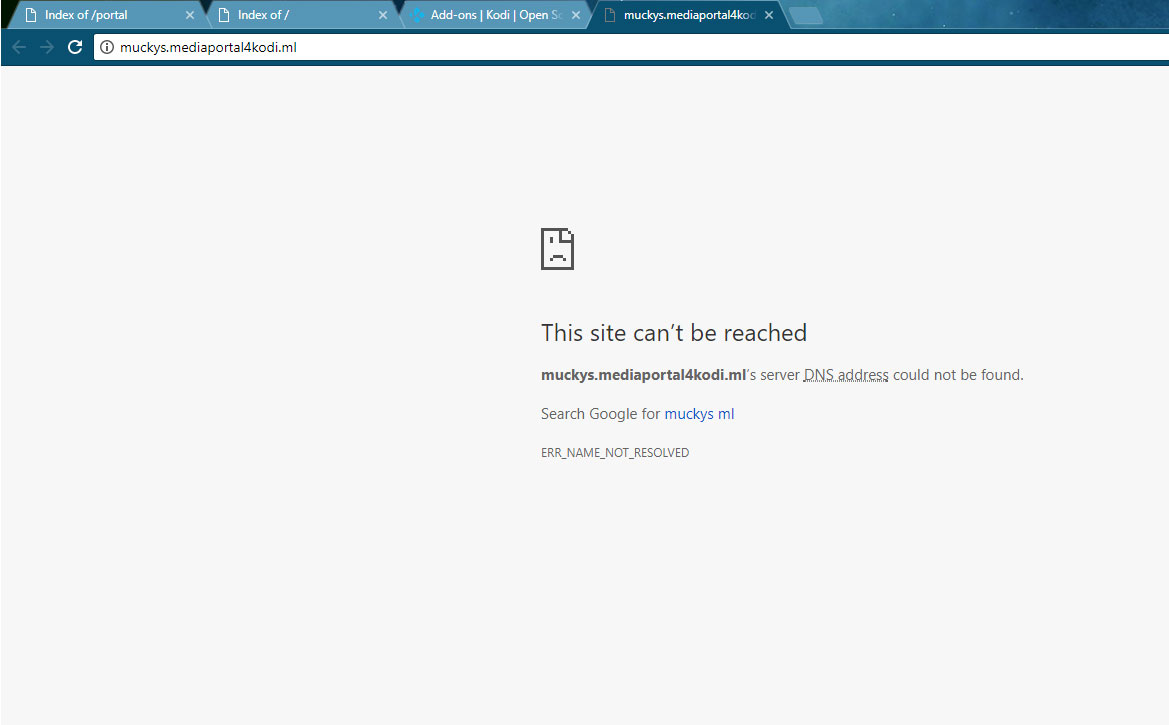This screenshot has width=1169, height=725.
Task: Click the DNS address underlined text
Action: 846,375
